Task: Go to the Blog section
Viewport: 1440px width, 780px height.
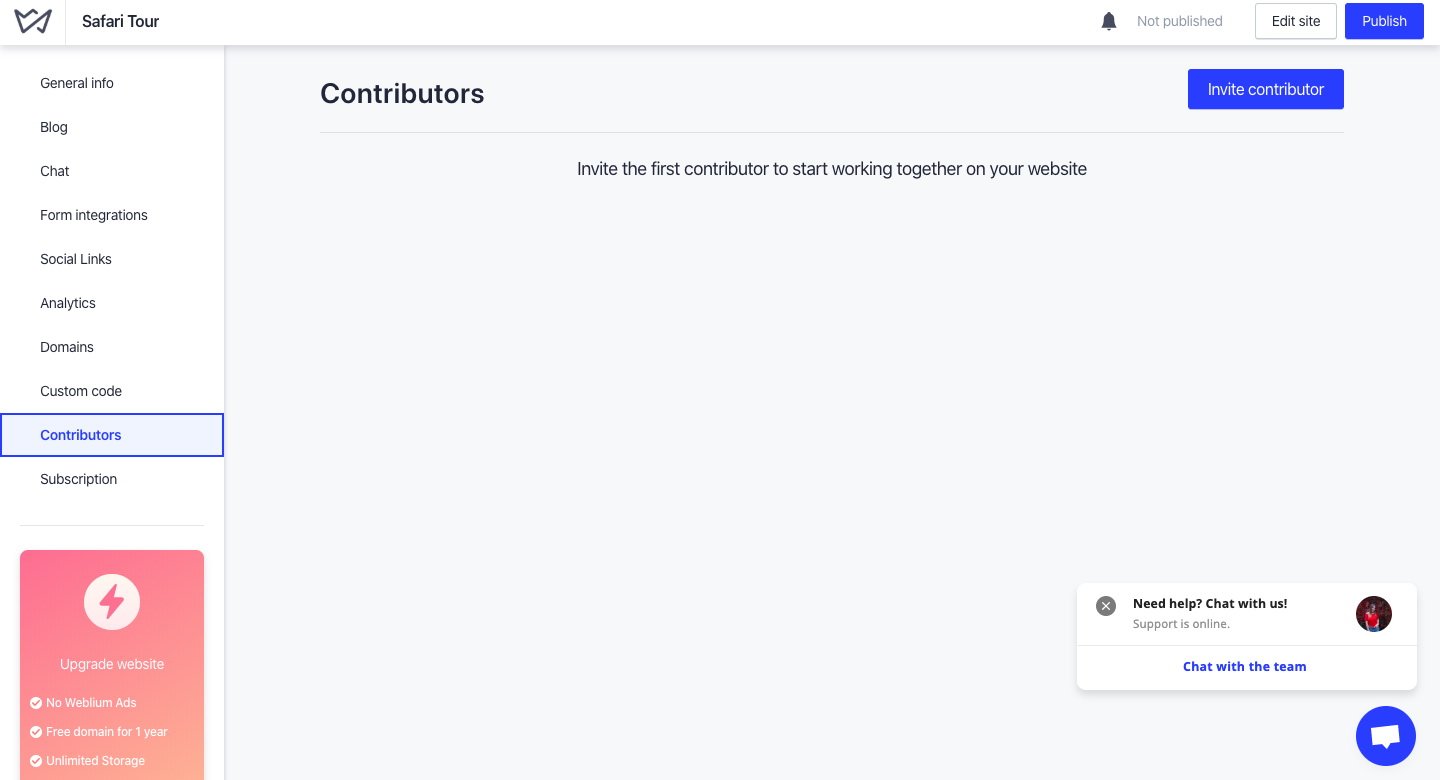Action: click(x=54, y=127)
